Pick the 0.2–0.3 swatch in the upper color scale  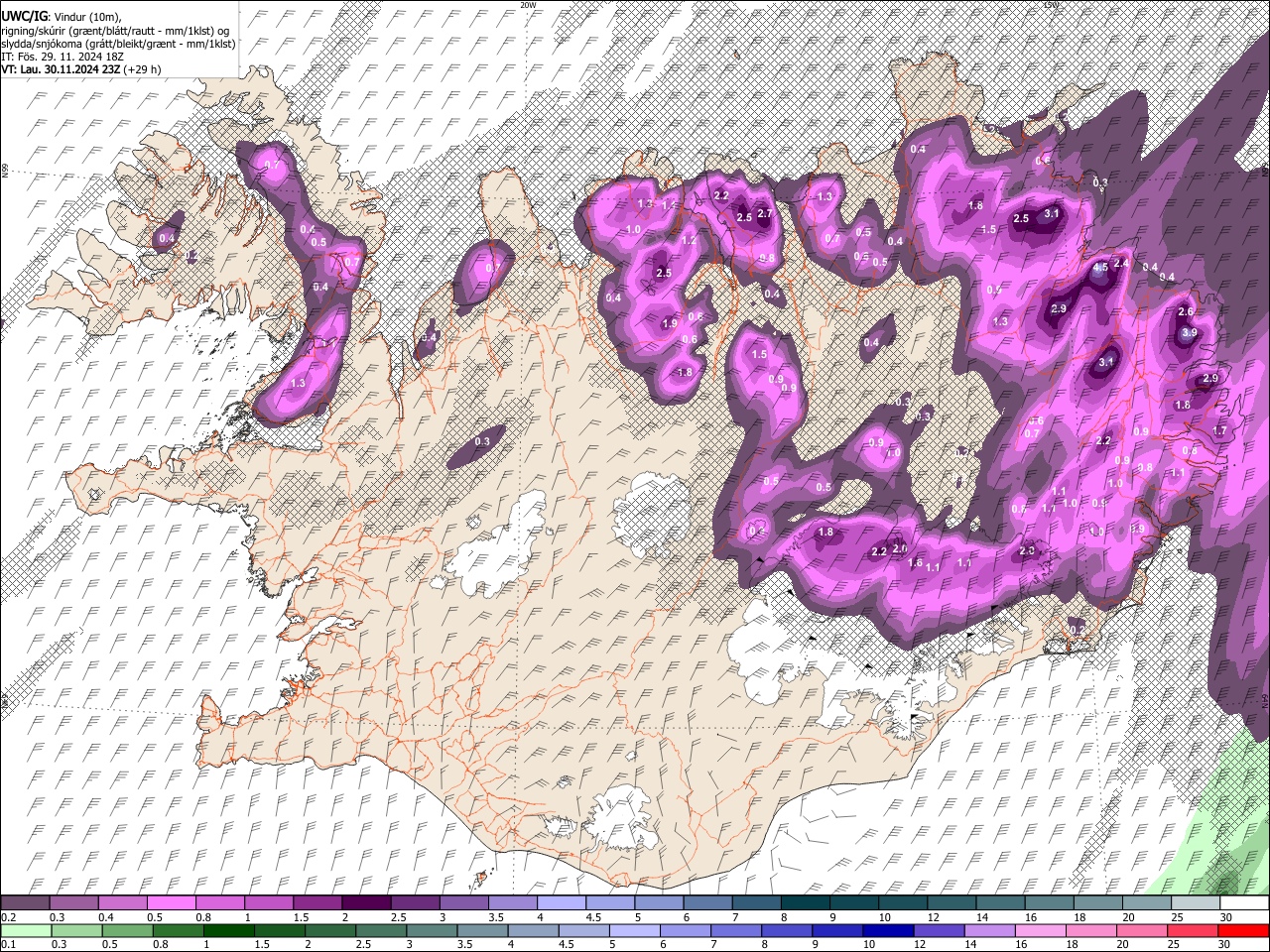tap(23, 903)
